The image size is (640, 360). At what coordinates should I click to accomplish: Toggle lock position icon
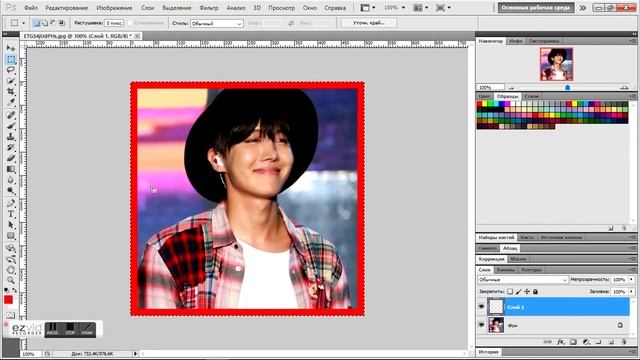(x=527, y=291)
